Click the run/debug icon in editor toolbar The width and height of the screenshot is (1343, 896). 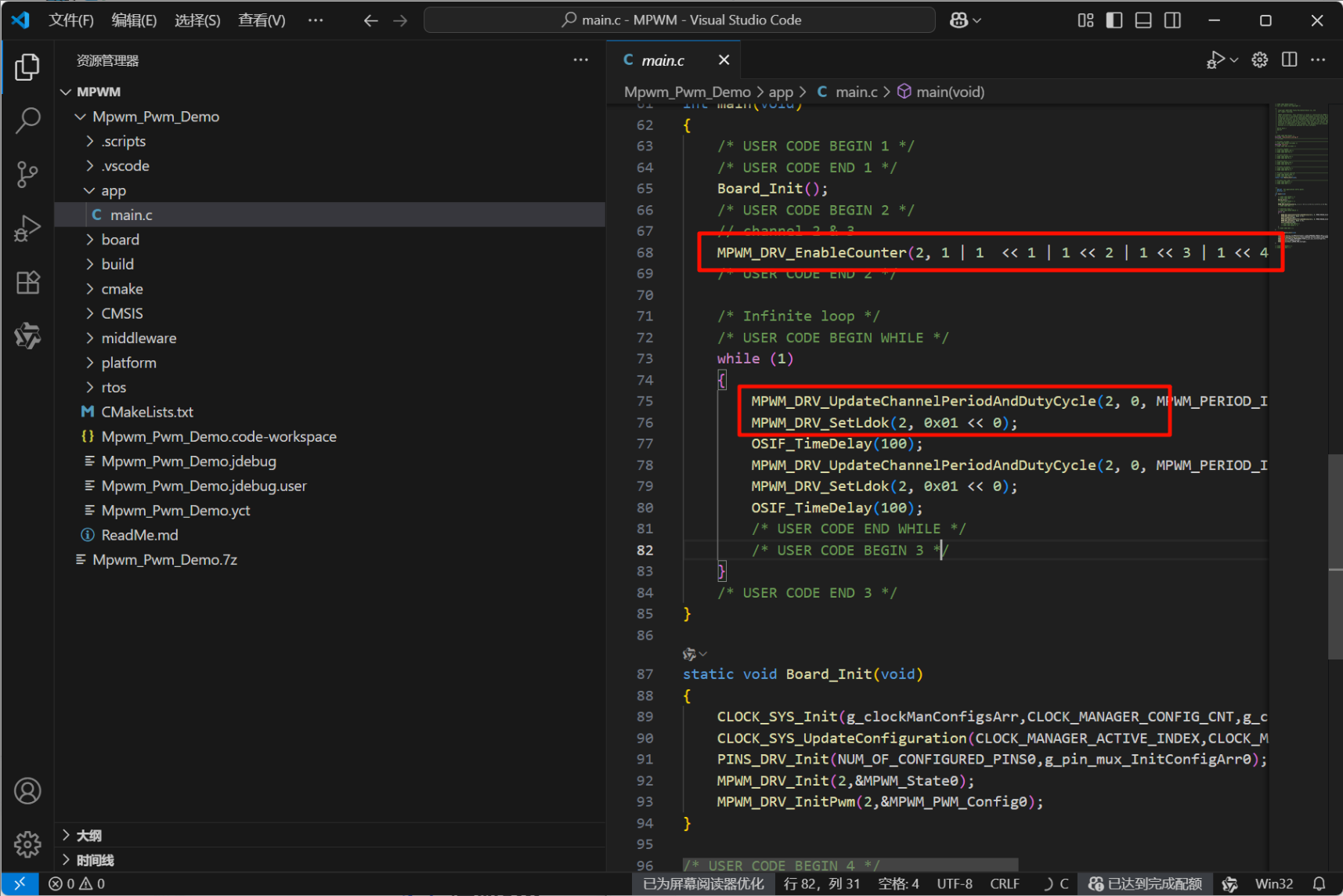click(1215, 60)
